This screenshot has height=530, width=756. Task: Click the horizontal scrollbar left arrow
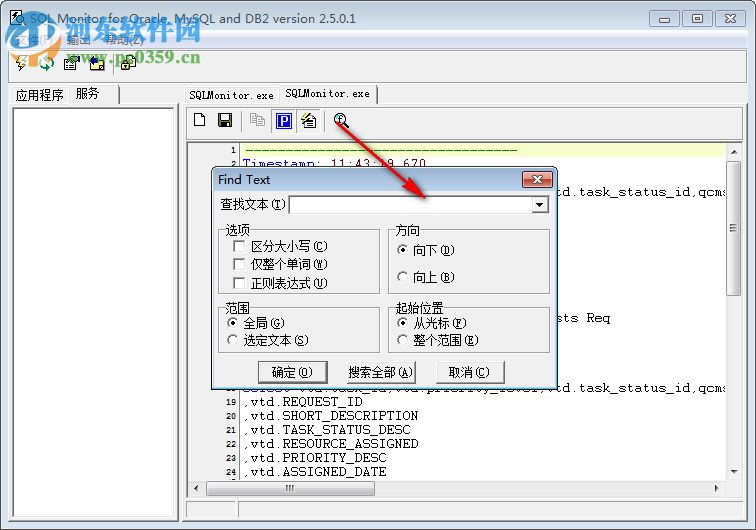tap(196, 488)
